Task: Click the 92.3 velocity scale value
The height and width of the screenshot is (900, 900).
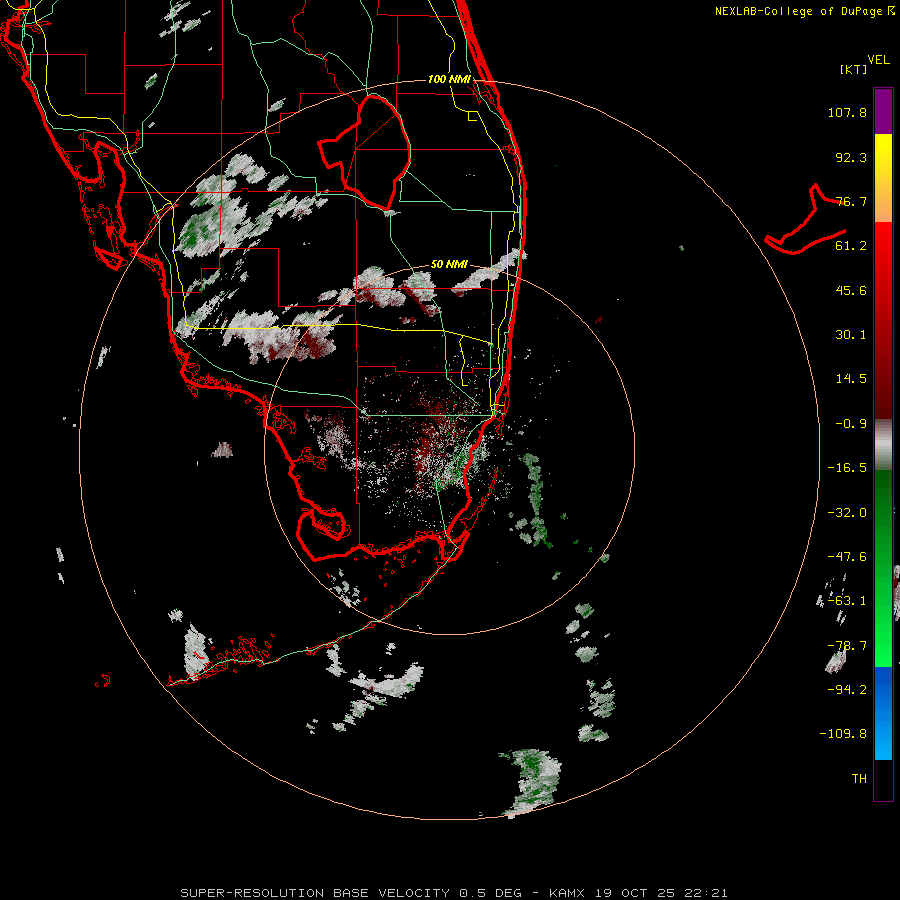Action: pyautogui.click(x=851, y=157)
